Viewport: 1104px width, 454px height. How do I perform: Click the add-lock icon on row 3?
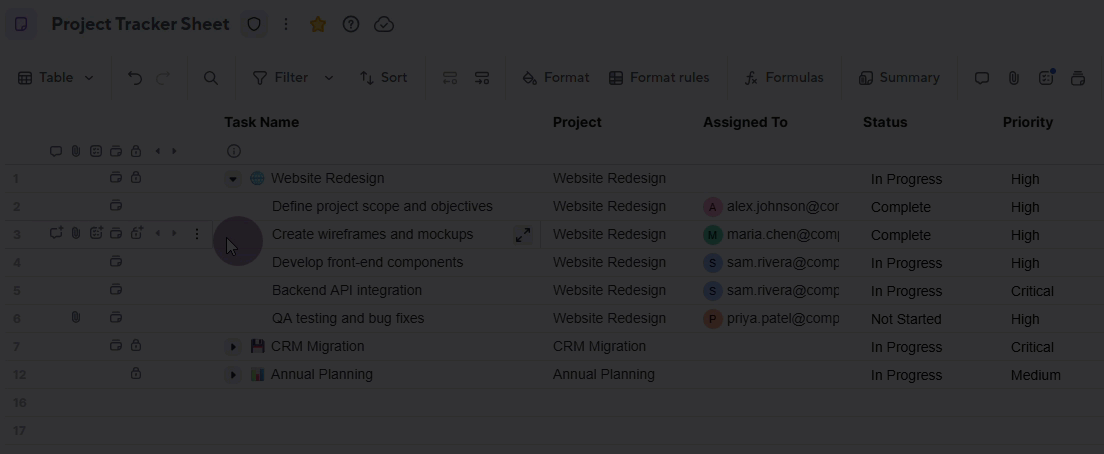137,233
